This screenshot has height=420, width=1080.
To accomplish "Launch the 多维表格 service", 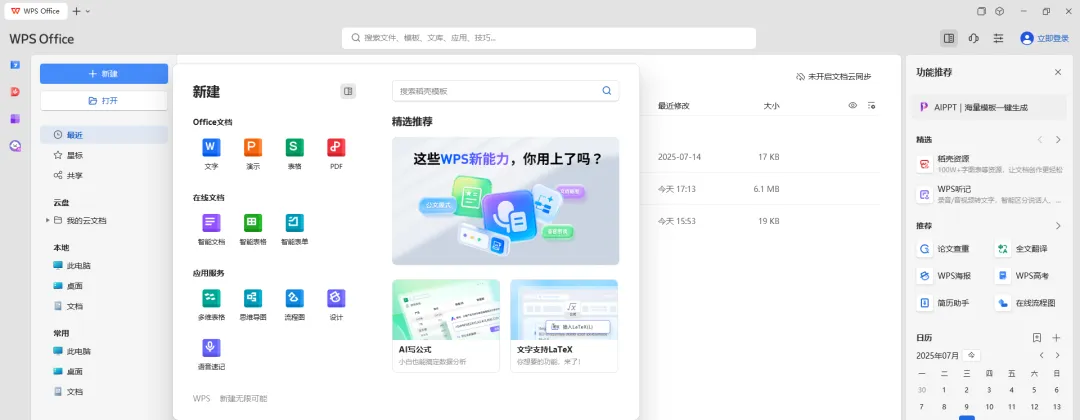I will pyautogui.click(x=211, y=305).
